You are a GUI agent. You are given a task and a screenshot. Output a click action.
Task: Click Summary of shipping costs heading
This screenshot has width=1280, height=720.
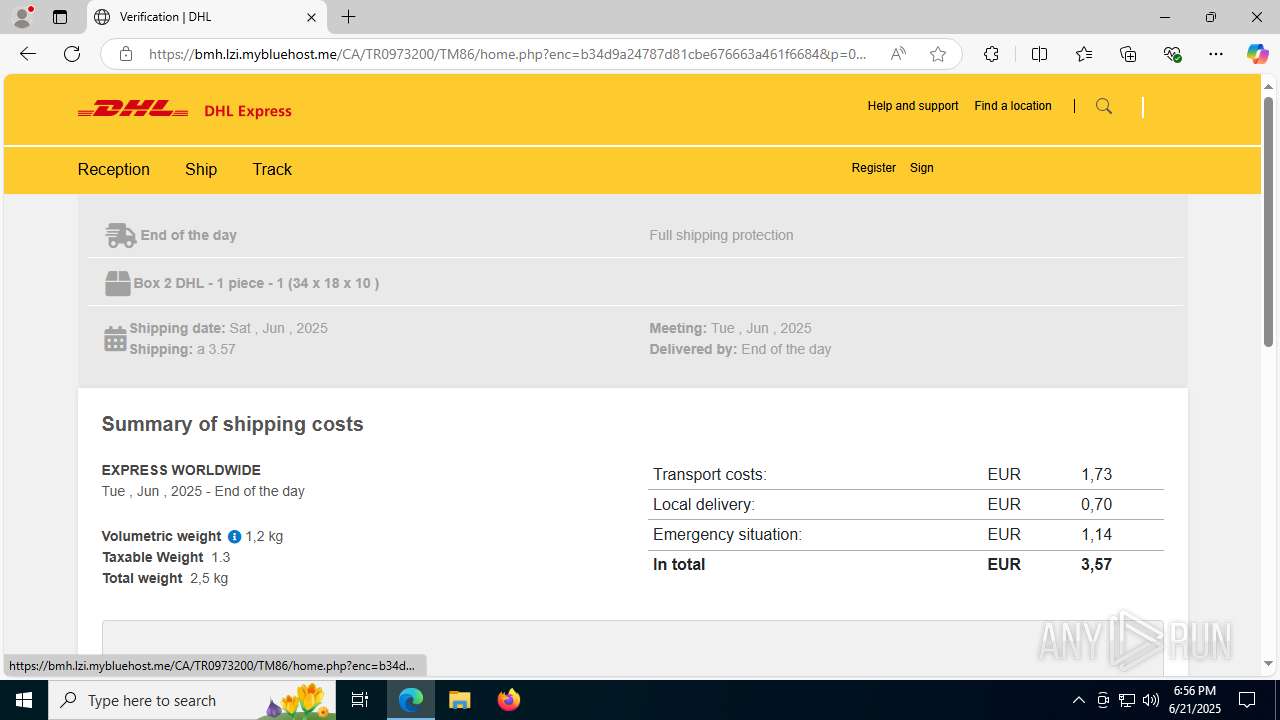point(232,424)
